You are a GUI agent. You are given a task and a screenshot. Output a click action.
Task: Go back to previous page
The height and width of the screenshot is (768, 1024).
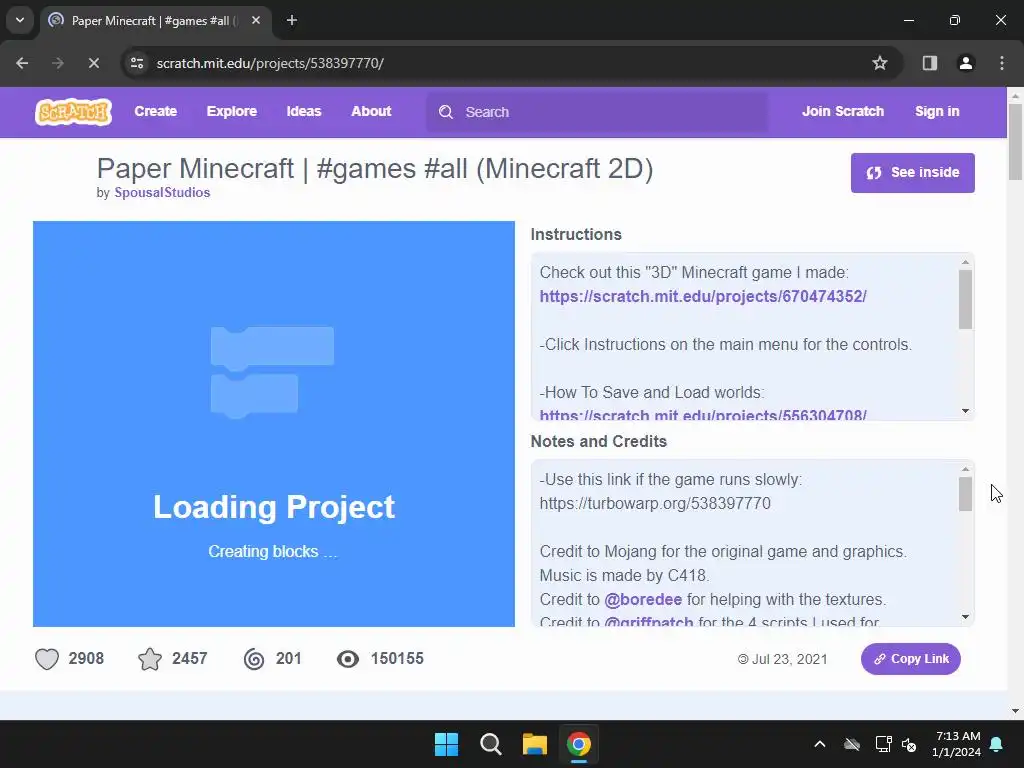pyautogui.click(x=22, y=63)
